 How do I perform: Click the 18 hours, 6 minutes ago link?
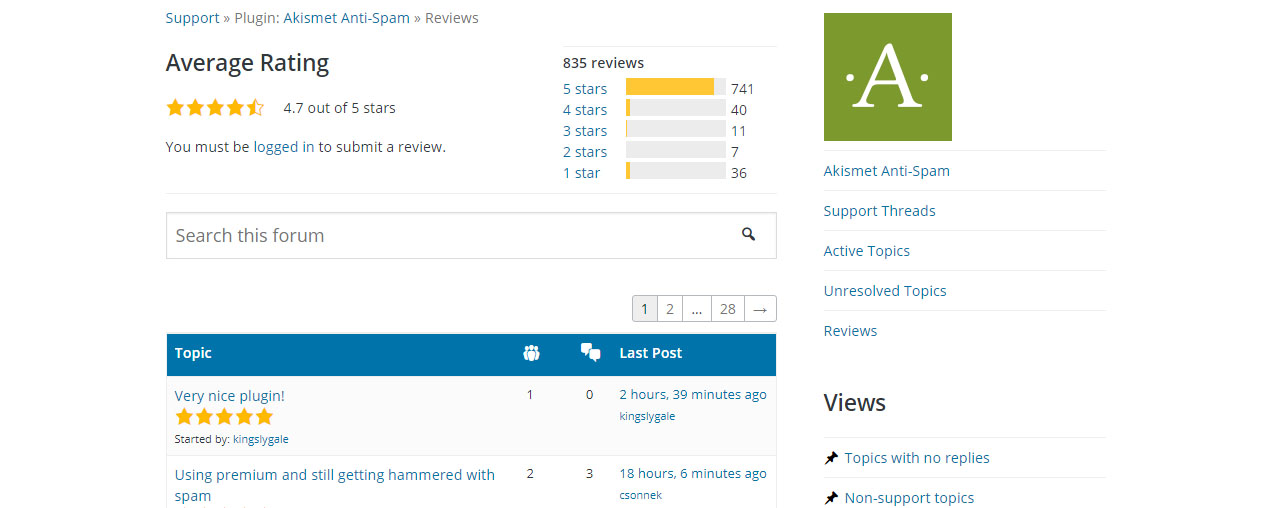point(693,474)
